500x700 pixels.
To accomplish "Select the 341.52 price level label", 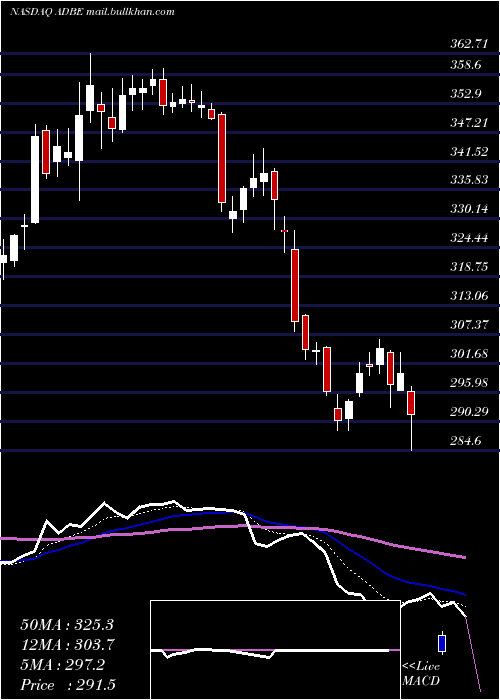I will pyautogui.click(x=468, y=152).
